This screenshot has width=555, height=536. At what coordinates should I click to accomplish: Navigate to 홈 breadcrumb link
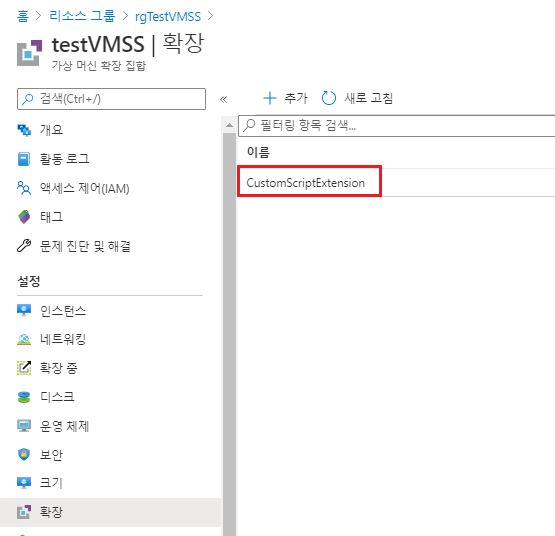pyautogui.click(x=23, y=16)
